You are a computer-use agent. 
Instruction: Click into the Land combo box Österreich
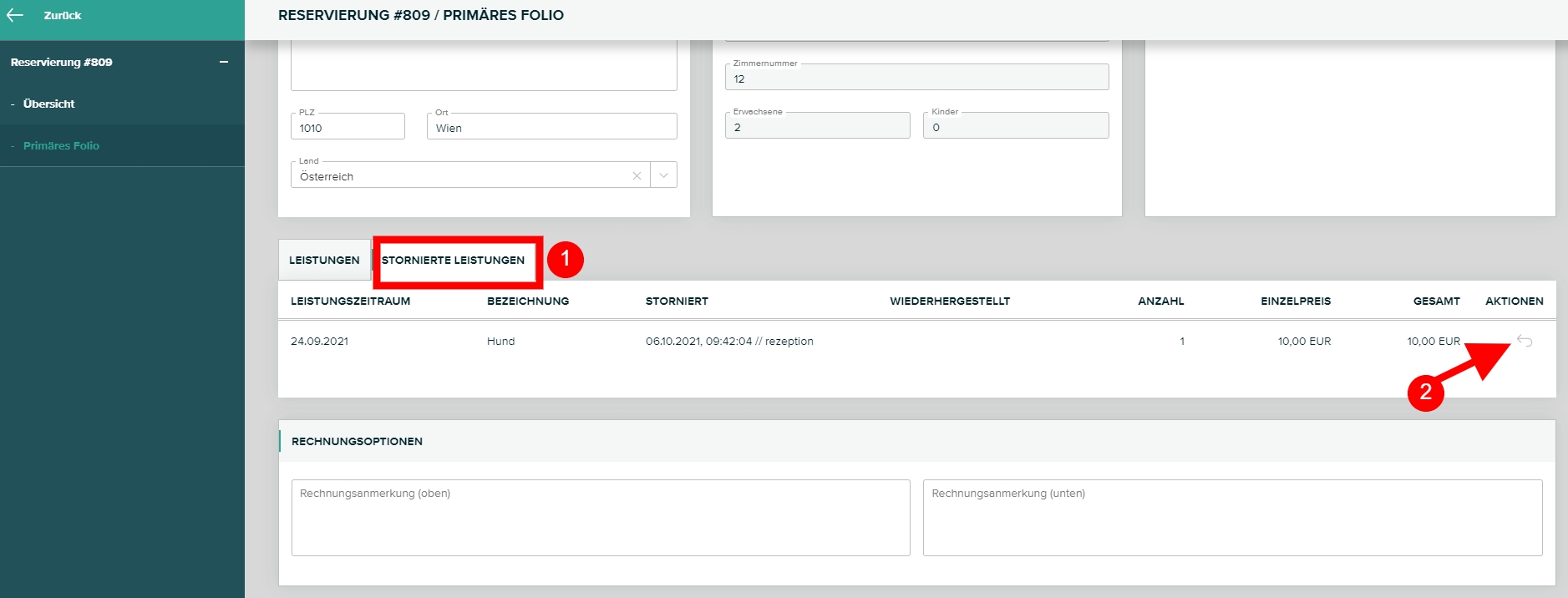point(459,176)
